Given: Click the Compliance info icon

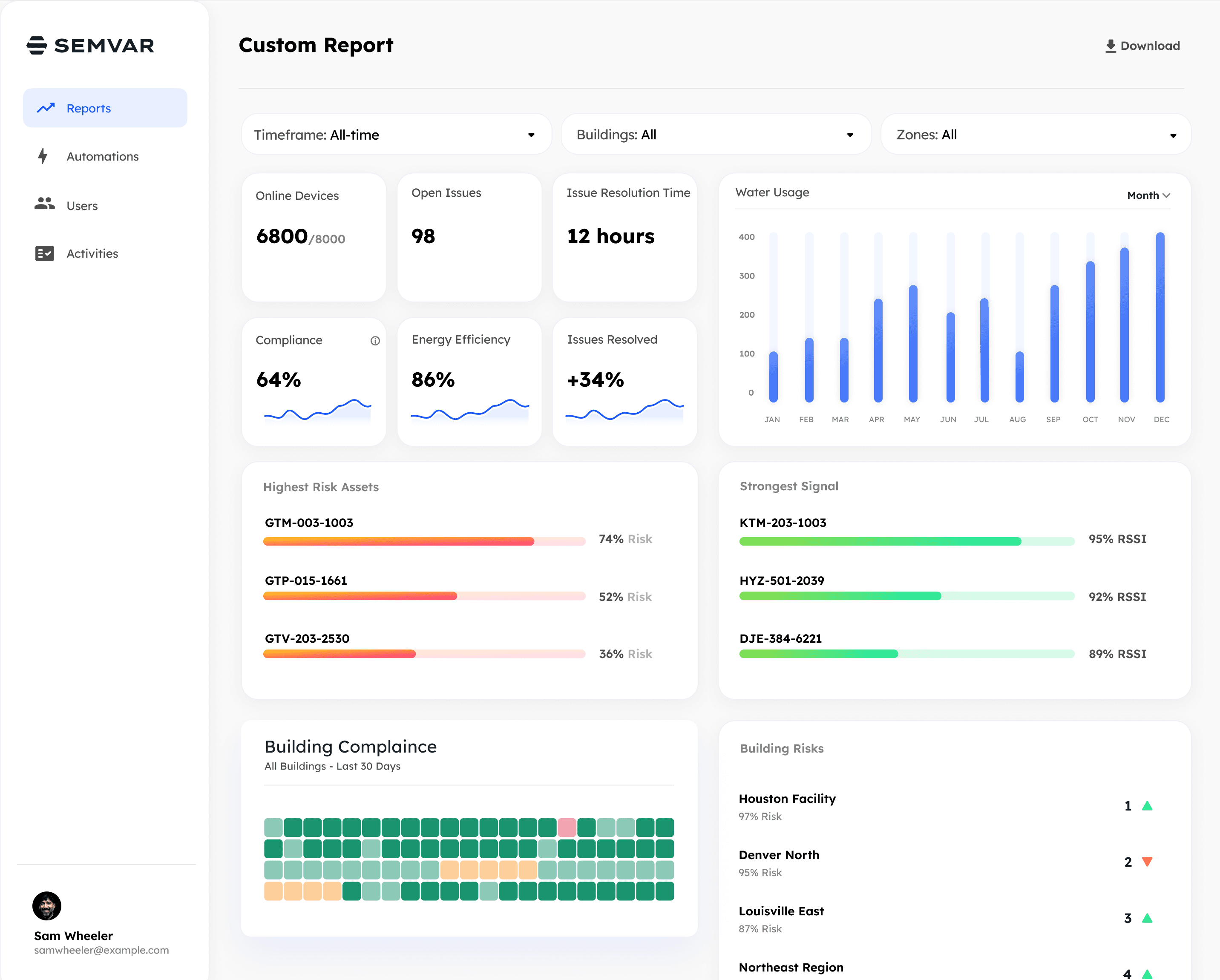Looking at the screenshot, I should (375, 341).
